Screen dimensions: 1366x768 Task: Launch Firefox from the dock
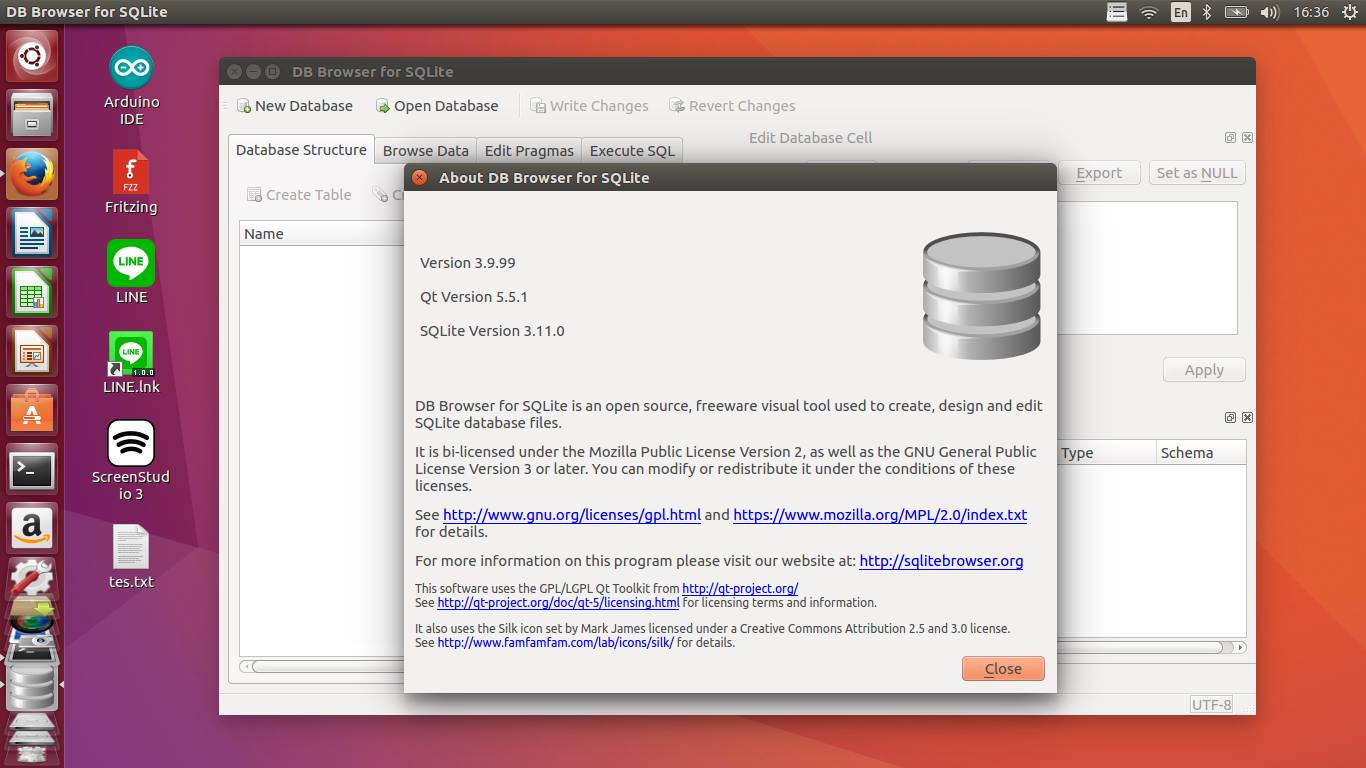click(32, 175)
